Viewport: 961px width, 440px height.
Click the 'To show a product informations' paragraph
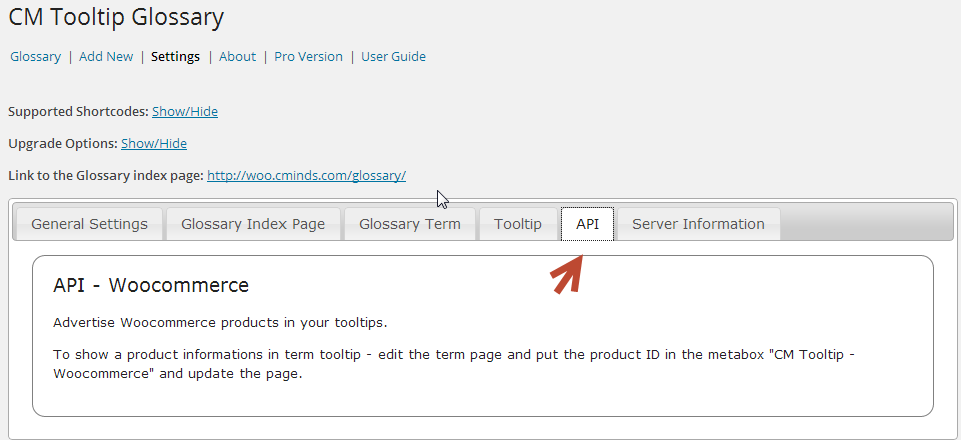(x=453, y=364)
